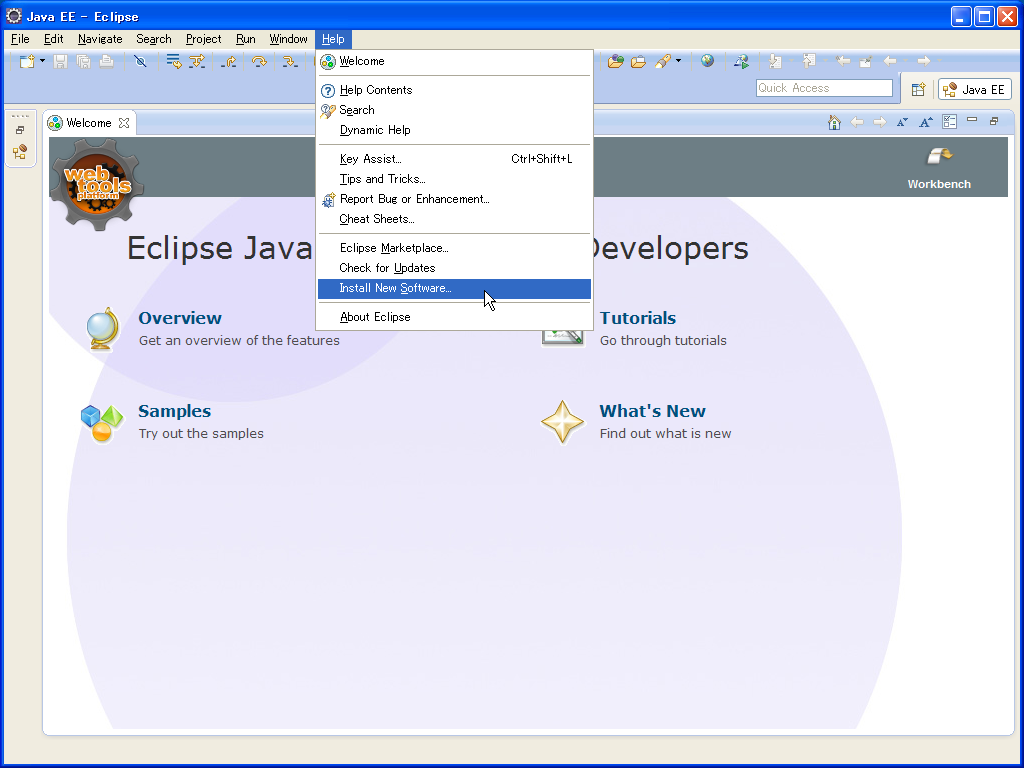Open the Tutorials link

(637, 317)
